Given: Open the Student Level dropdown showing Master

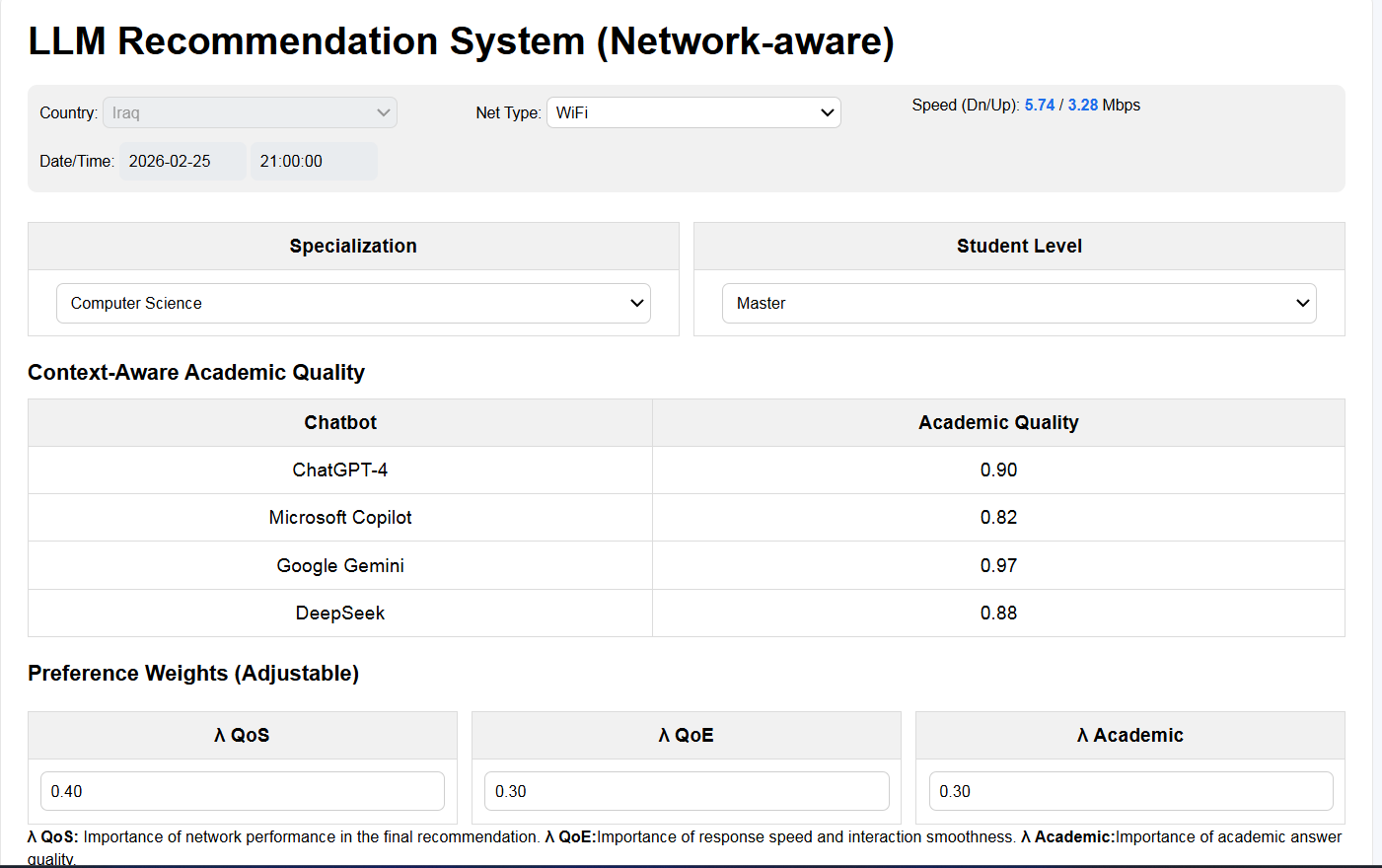Looking at the screenshot, I should coord(1019,303).
